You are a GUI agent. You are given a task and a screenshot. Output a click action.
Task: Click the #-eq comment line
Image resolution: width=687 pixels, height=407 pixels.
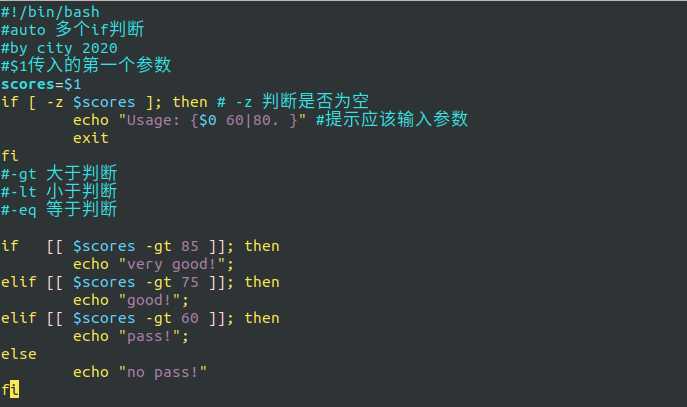[x=59, y=209]
